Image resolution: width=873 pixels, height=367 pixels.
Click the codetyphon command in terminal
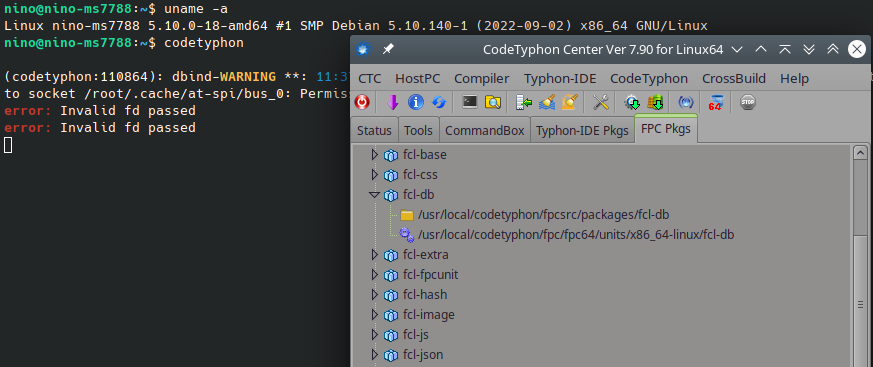(204, 43)
